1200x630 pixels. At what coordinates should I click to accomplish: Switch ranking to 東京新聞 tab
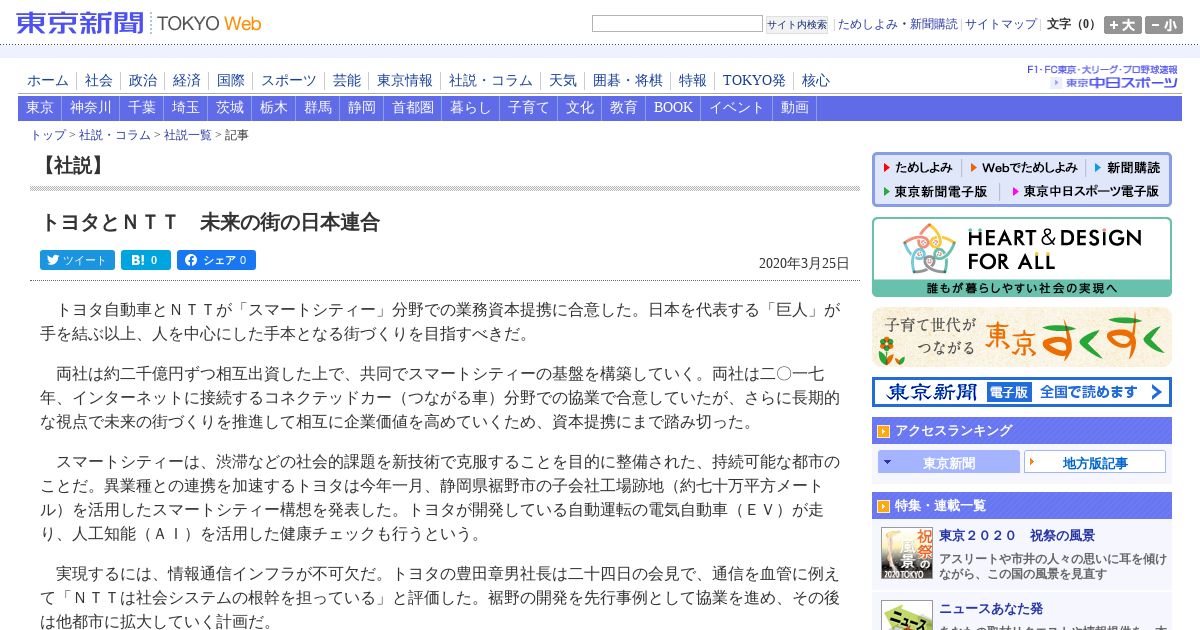point(949,462)
